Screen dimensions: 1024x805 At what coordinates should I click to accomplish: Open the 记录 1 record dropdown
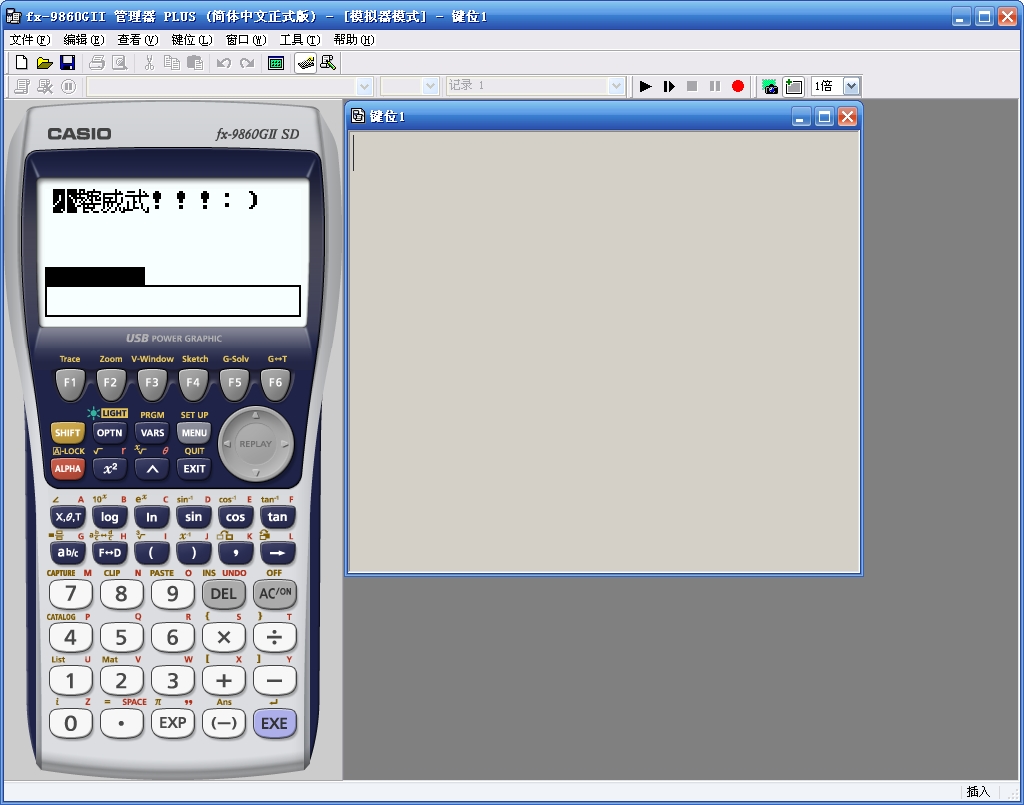click(x=616, y=86)
